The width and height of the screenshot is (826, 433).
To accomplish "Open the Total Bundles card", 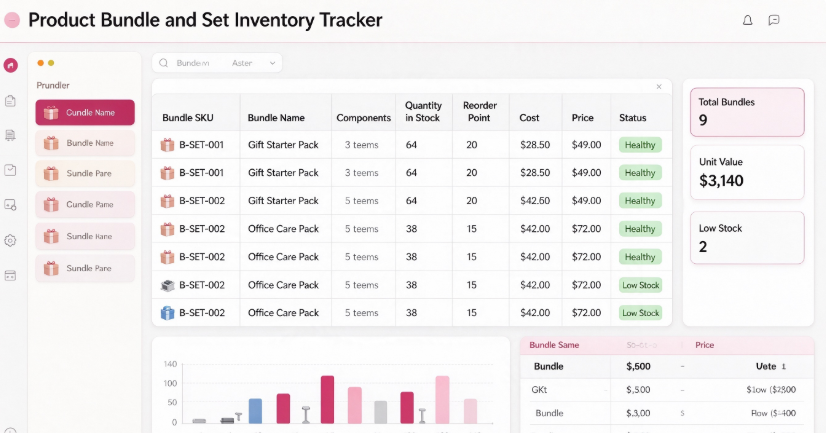I will click(747, 112).
